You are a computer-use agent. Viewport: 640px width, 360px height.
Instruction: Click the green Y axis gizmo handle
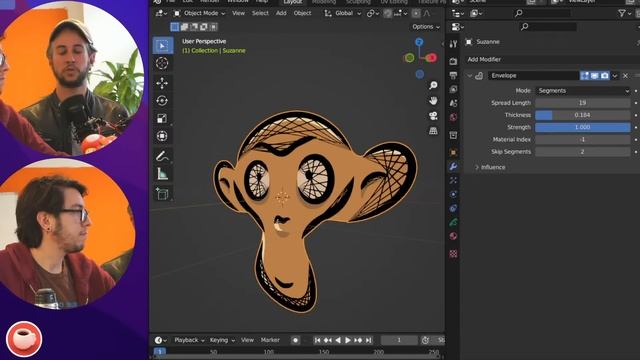(x=409, y=58)
